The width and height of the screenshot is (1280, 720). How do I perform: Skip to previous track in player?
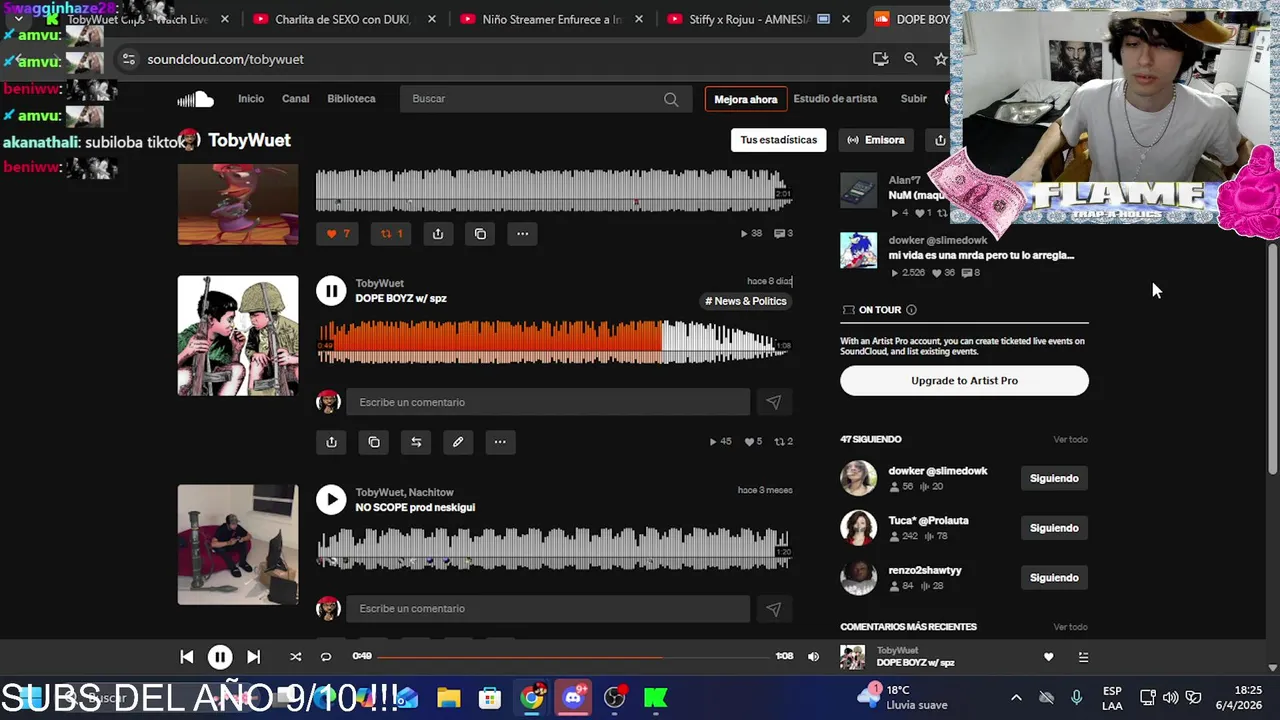point(187,657)
